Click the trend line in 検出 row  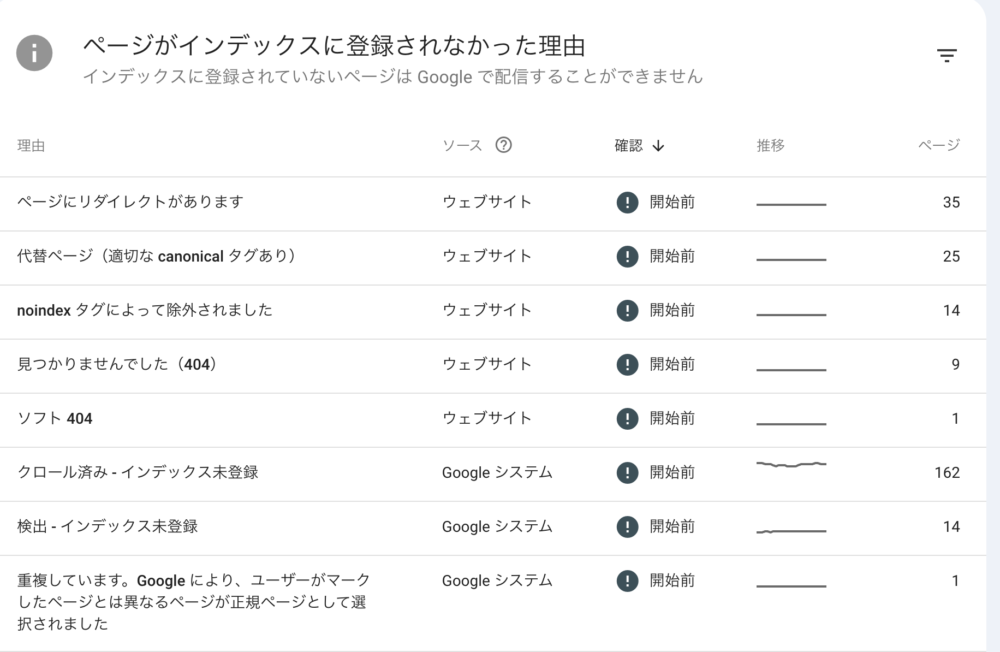pos(791,531)
